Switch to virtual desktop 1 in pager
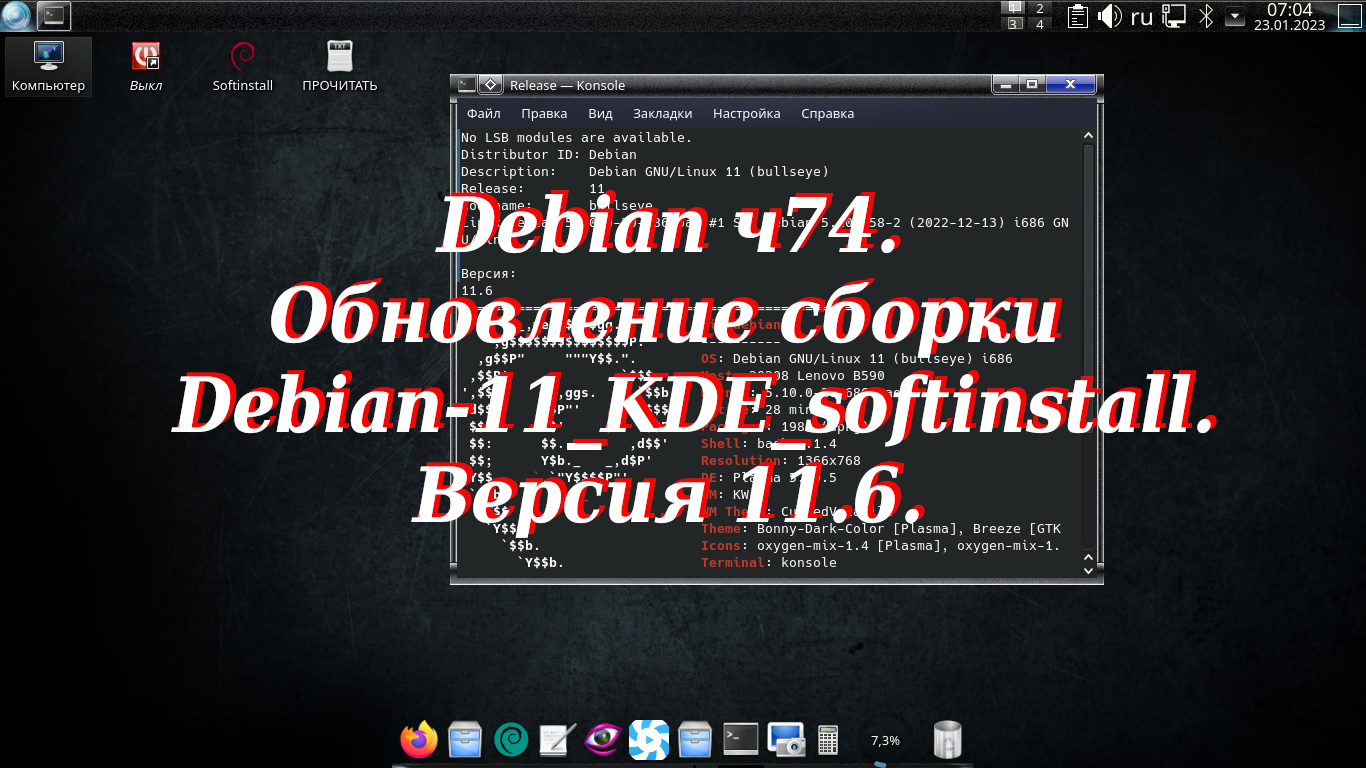 tap(1014, 8)
